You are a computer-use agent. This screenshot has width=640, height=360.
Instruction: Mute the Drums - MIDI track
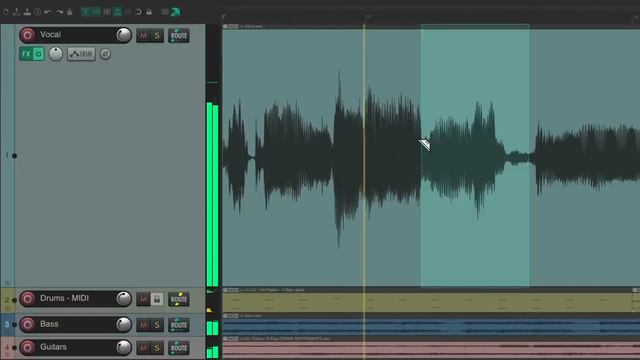click(x=143, y=299)
